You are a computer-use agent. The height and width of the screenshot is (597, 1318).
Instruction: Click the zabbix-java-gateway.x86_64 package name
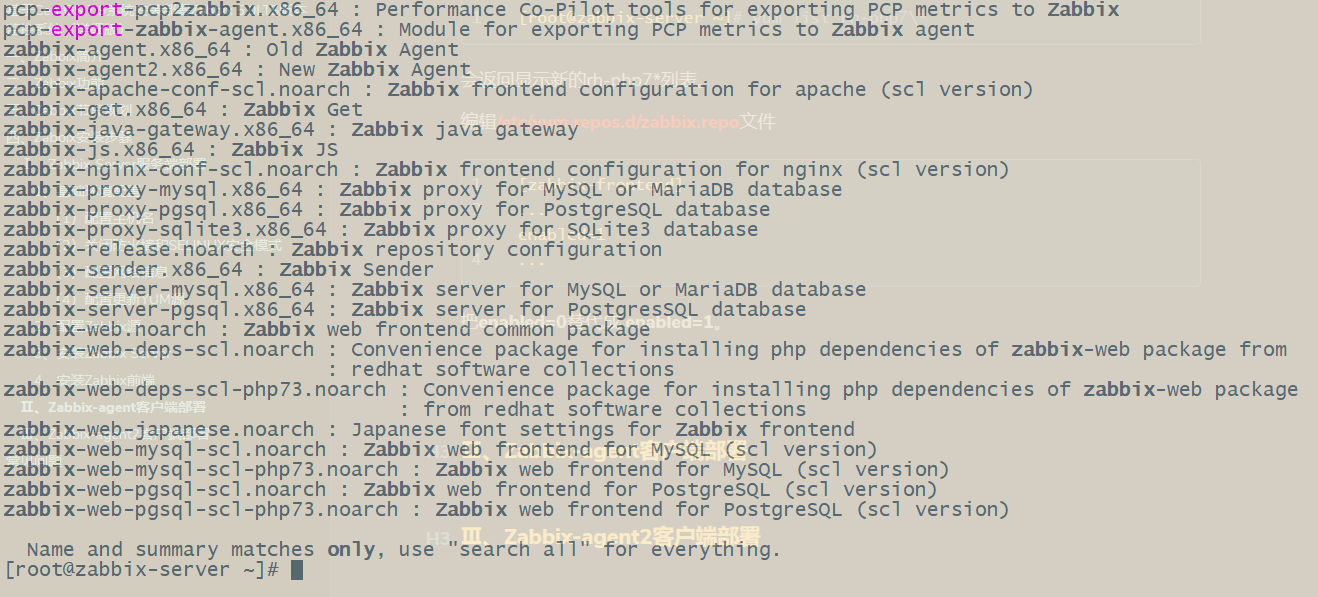(158, 130)
